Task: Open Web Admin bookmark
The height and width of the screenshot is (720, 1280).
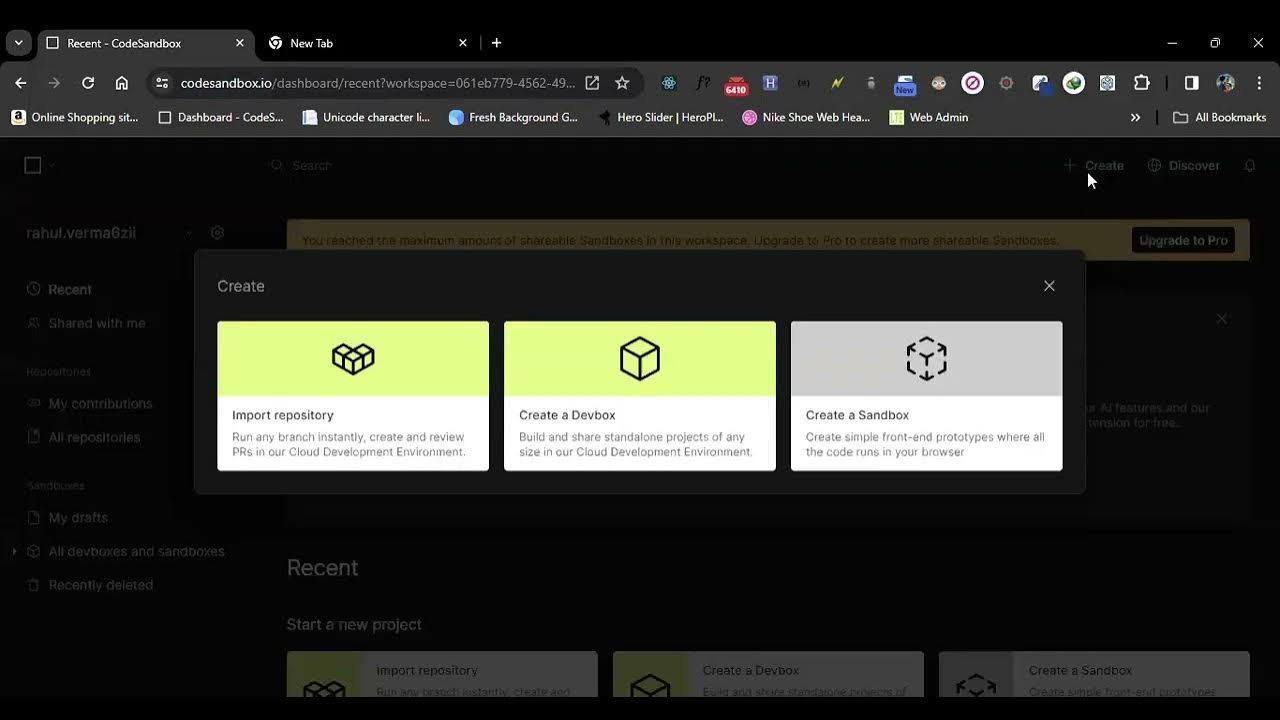Action: tap(929, 117)
